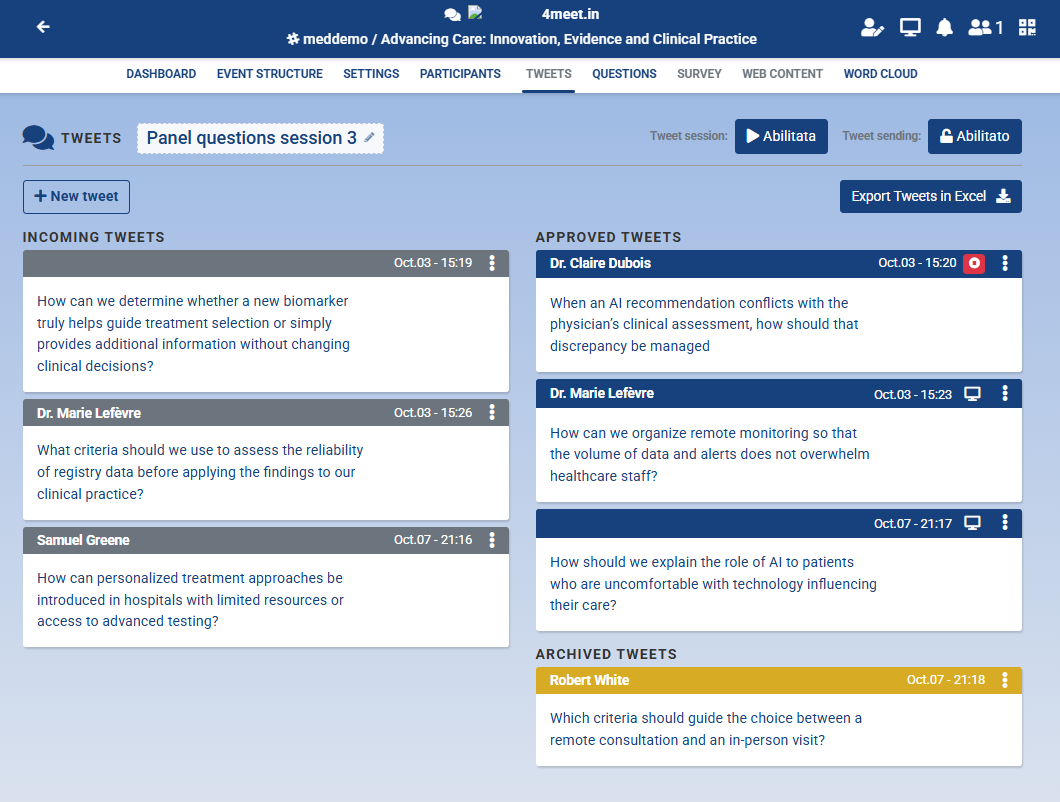Viewport: 1060px width, 802px height.
Task: Click the AI recommendation conflicts tweet text
Action: (x=704, y=325)
